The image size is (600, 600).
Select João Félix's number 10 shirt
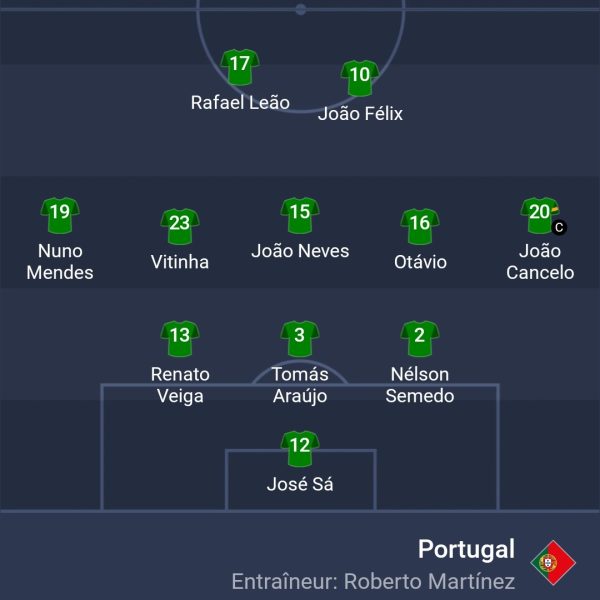(360, 76)
